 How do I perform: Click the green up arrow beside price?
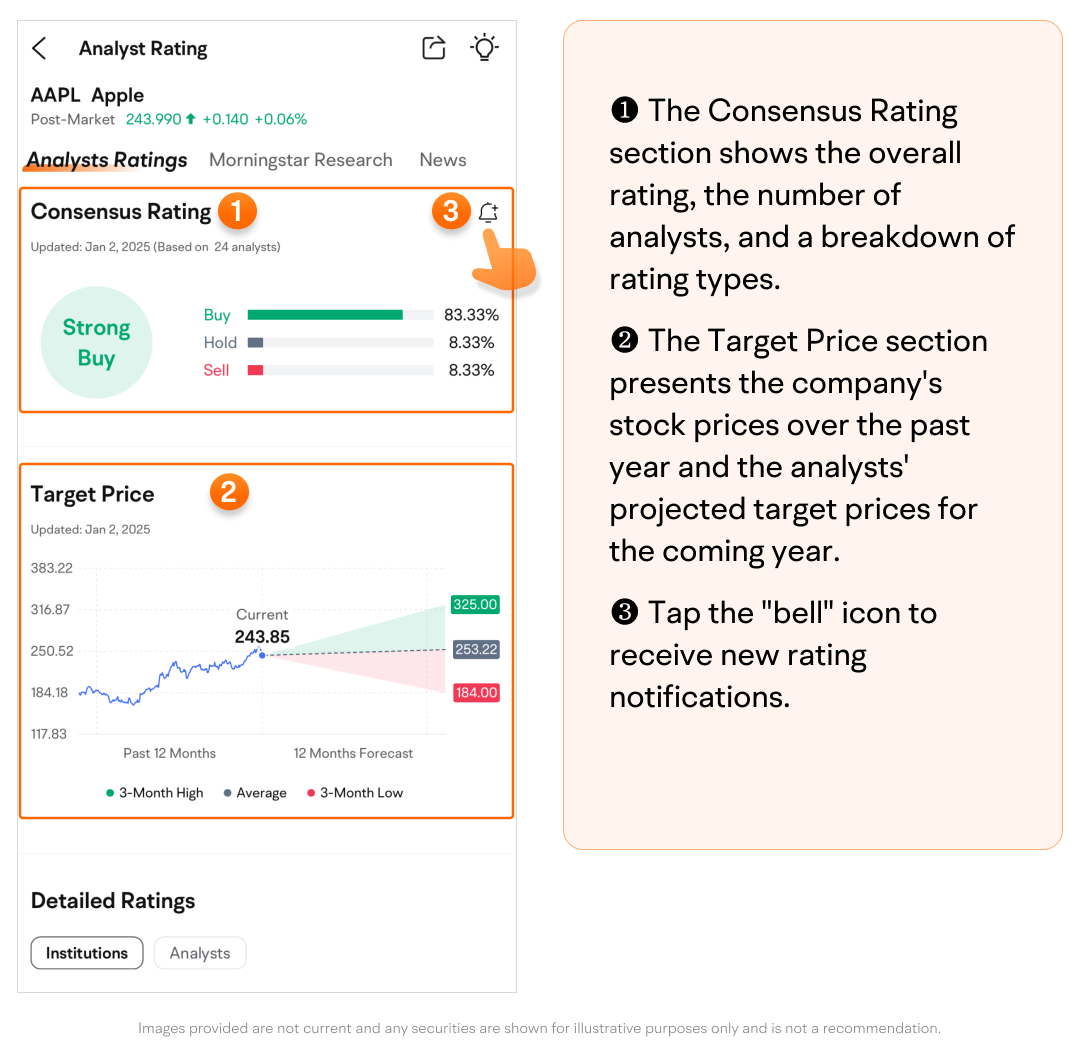tap(190, 119)
